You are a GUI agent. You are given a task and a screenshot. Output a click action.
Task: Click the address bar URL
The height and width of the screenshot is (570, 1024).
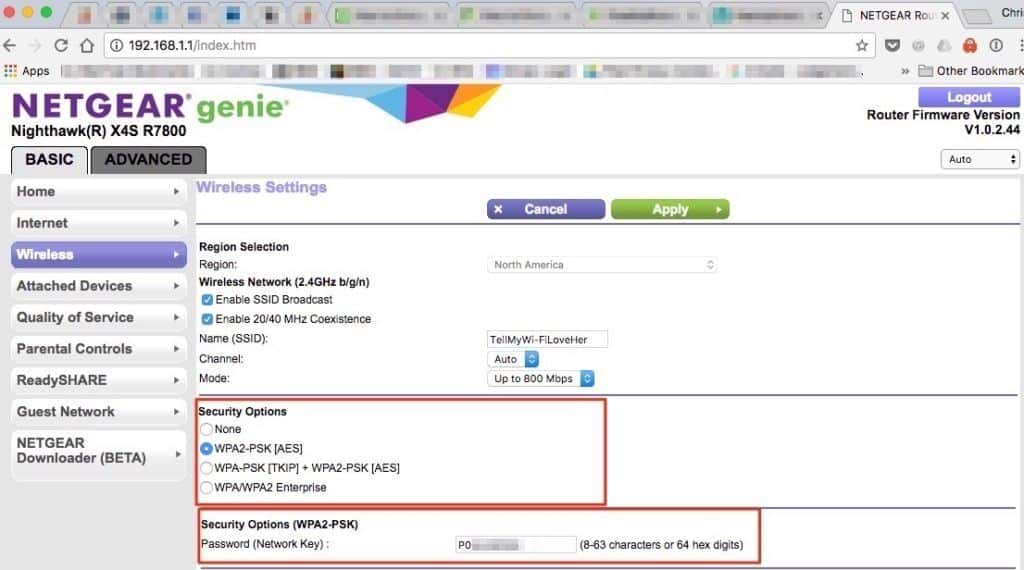192,45
